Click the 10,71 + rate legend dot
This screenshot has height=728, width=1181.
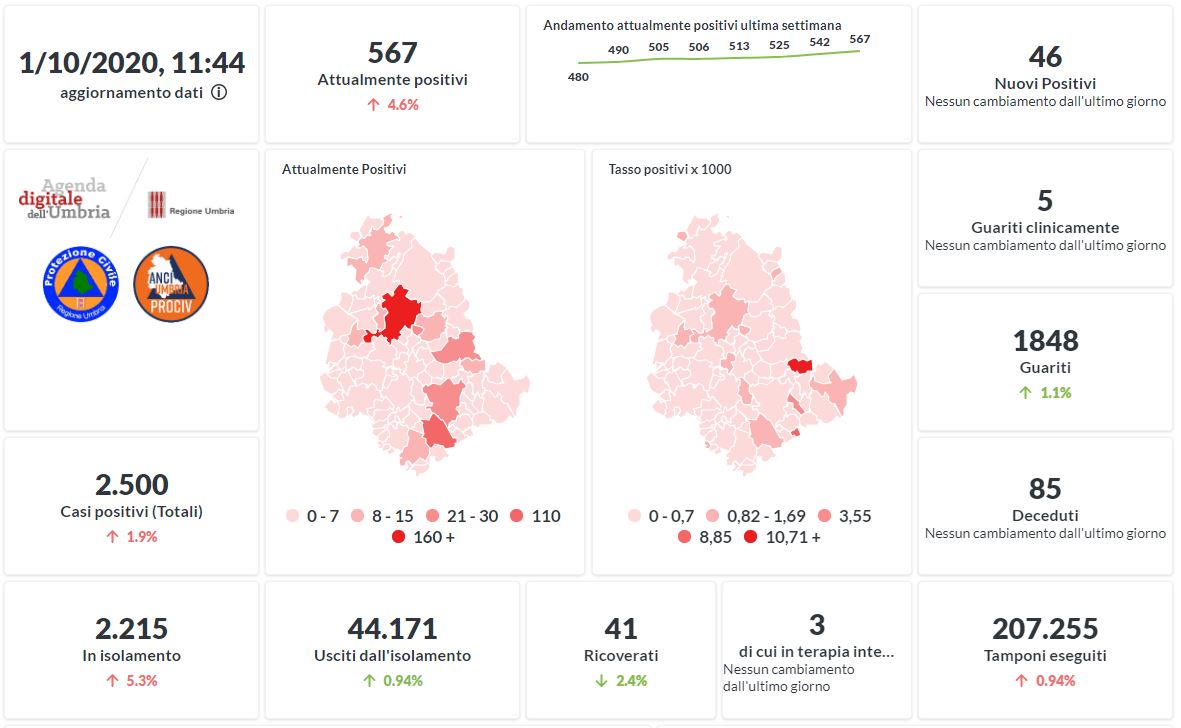750,538
